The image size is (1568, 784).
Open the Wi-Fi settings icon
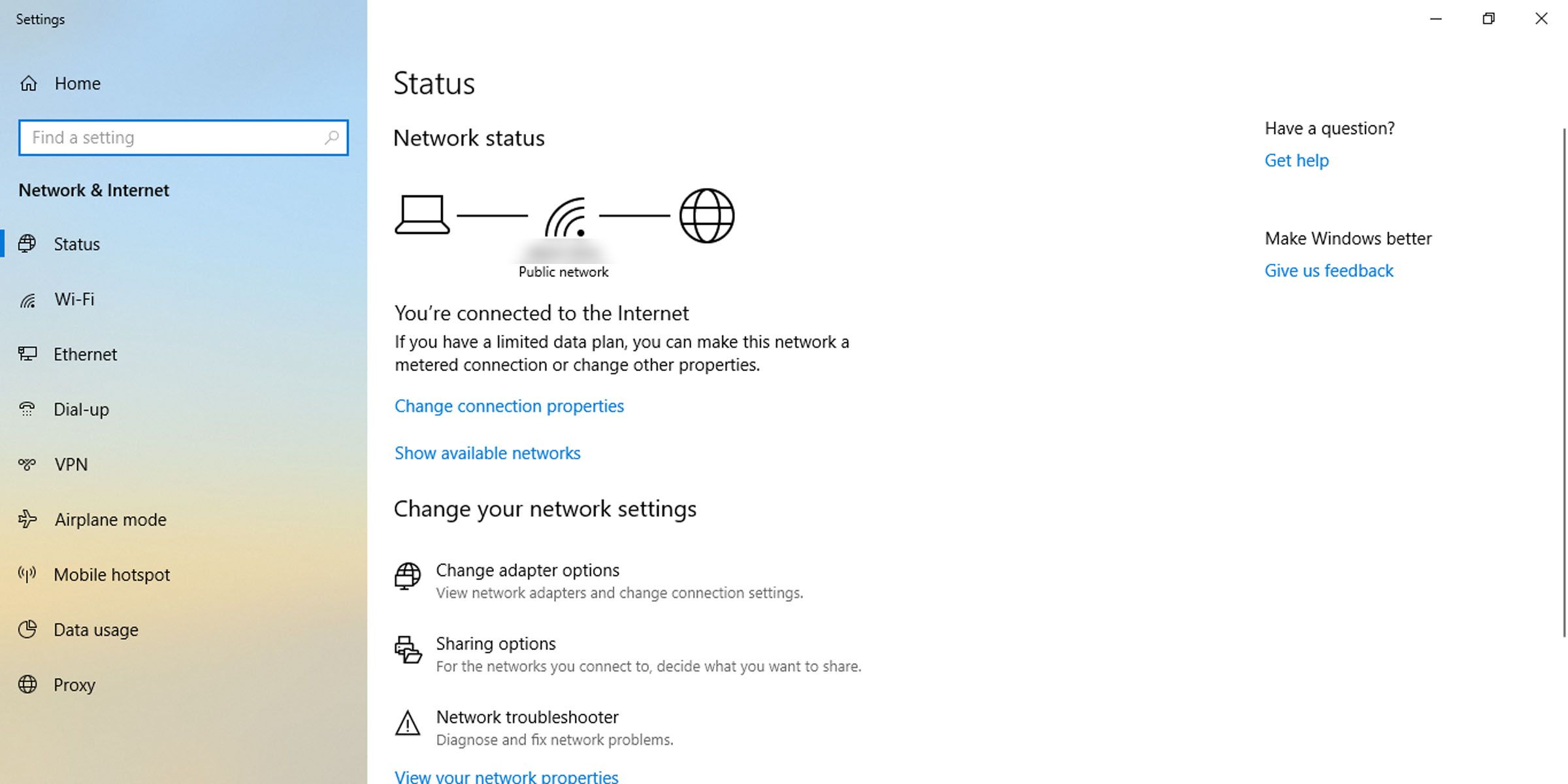pos(27,300)
